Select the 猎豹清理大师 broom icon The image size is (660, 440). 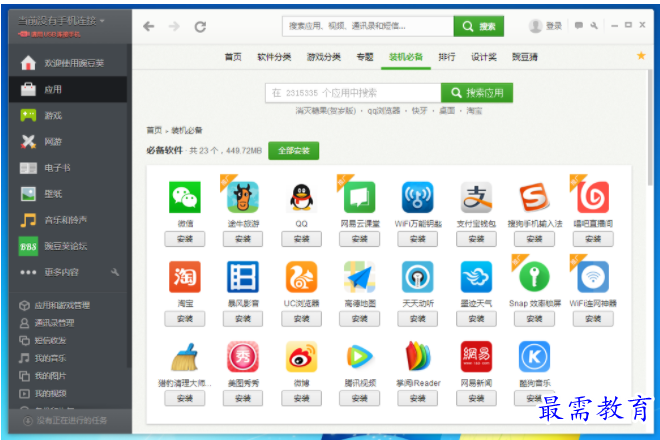click(x=185, y=357)
